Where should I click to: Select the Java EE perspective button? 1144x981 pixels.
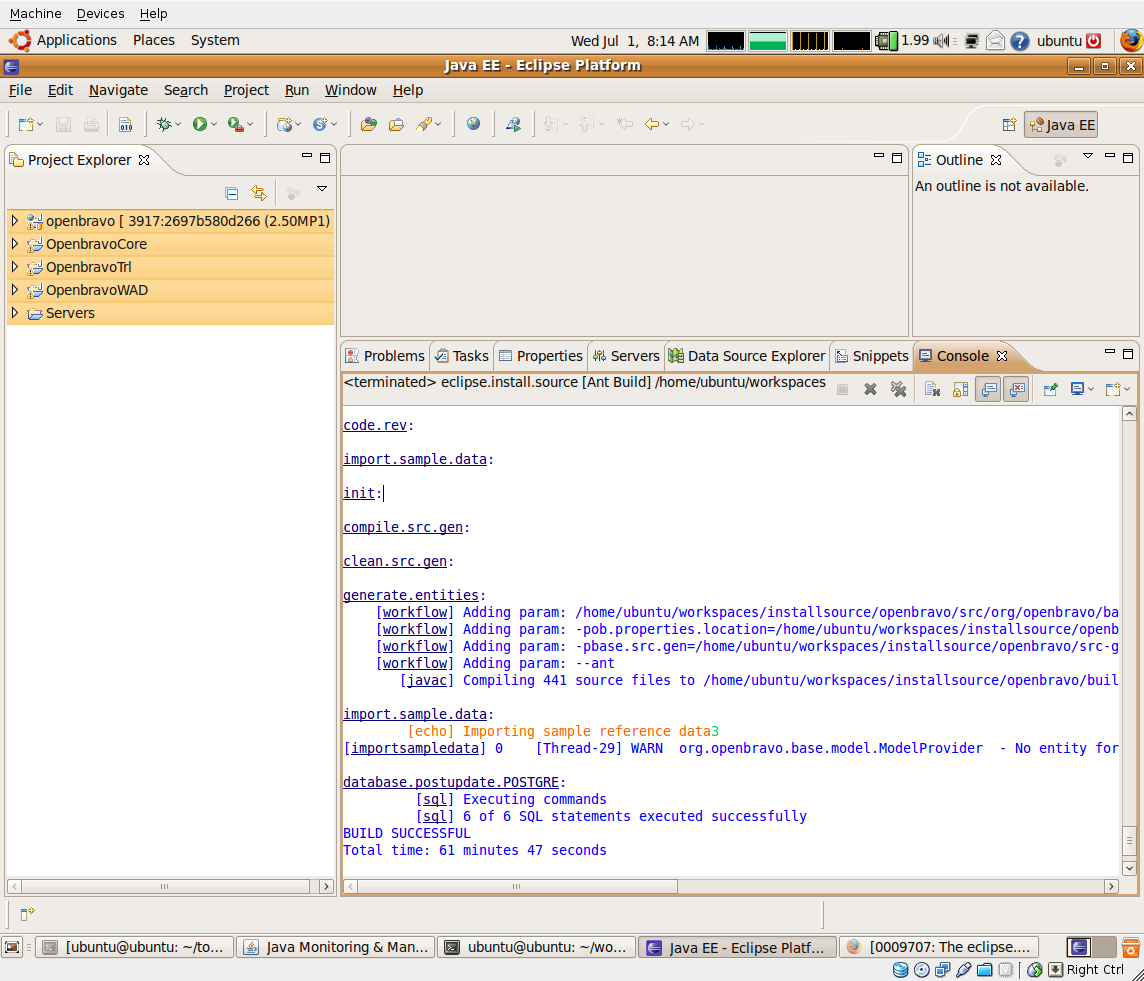1061,125
